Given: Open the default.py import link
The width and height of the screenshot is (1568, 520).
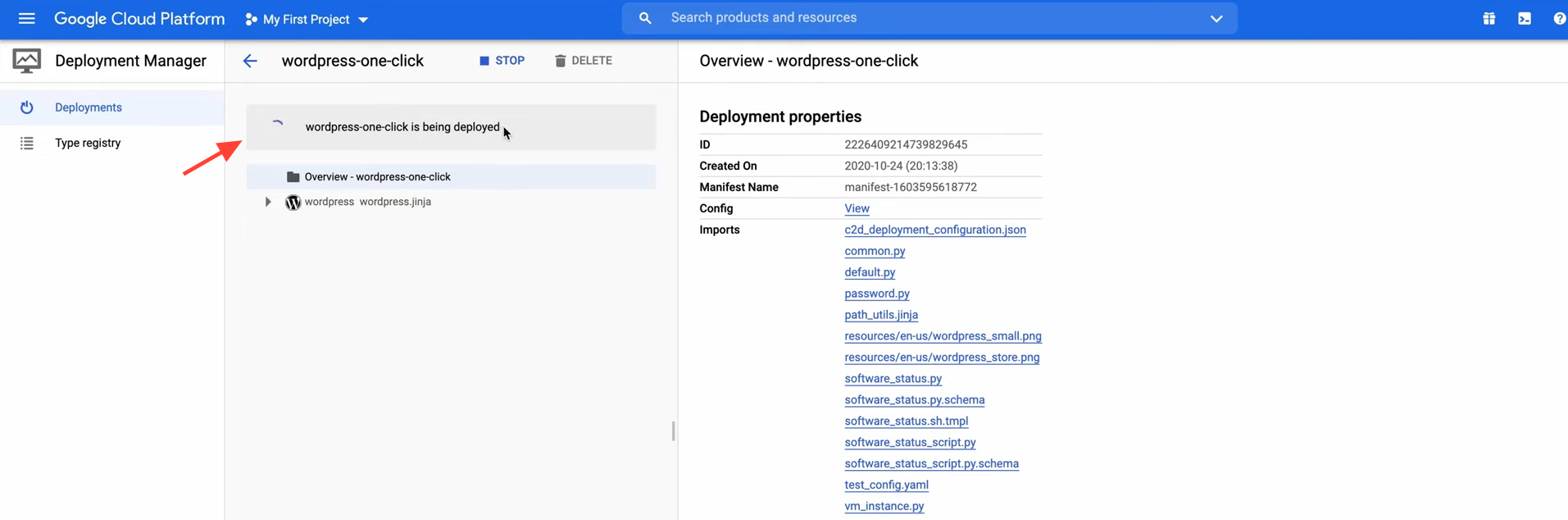Looking at the screenshot, I should (870, 272).
